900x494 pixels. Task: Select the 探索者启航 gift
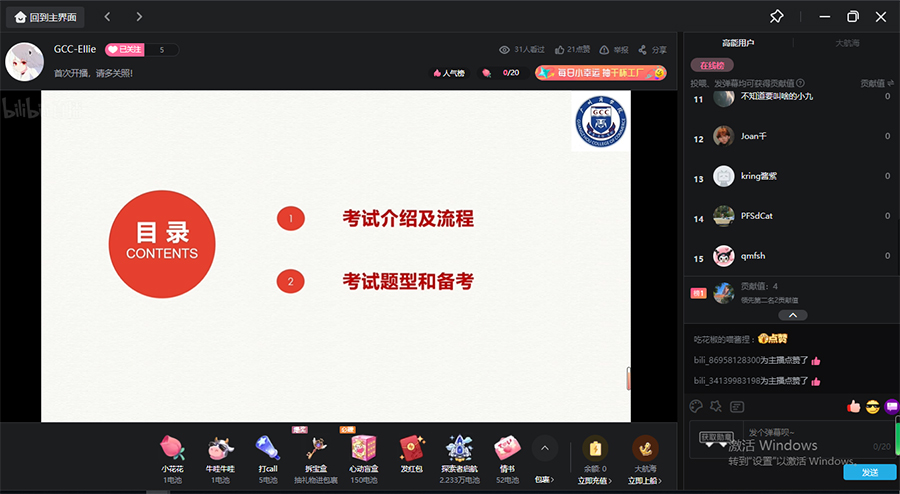459,448
